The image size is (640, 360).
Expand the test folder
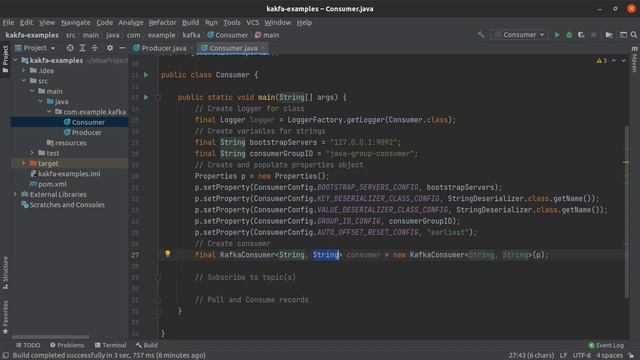(32, 153)
